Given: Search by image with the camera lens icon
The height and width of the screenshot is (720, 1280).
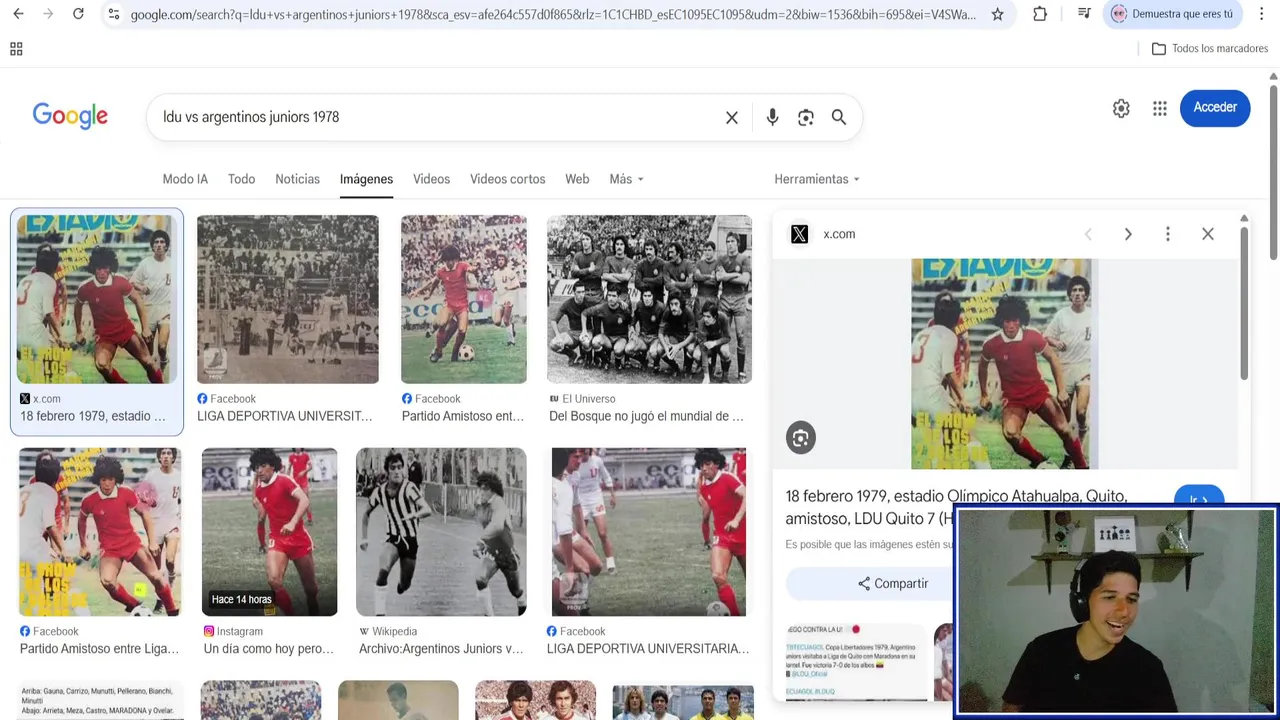Looking at the screenshot, I should pyautogui.click(x=806, y=118).
